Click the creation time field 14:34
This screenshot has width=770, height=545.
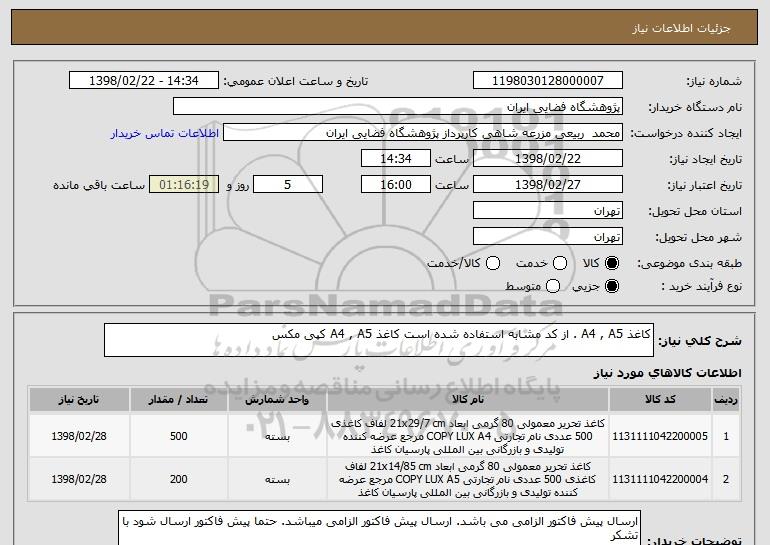pos(396,159)
